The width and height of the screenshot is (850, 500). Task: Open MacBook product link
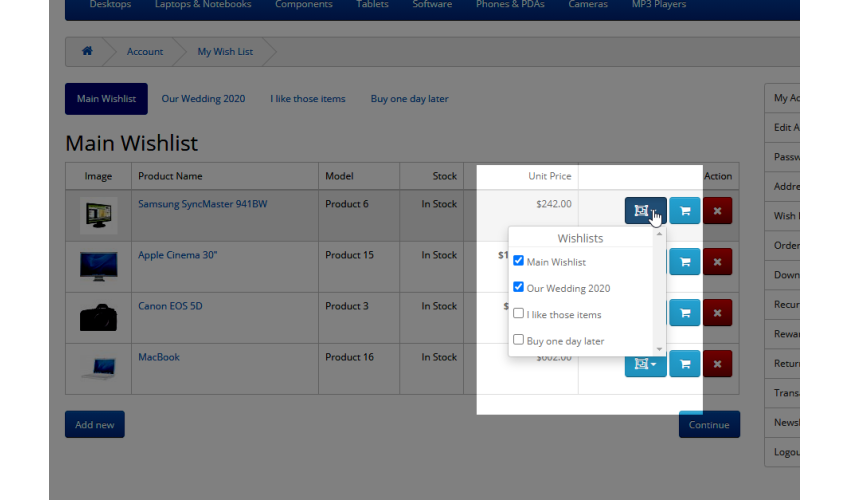click(x=159, y=357)
